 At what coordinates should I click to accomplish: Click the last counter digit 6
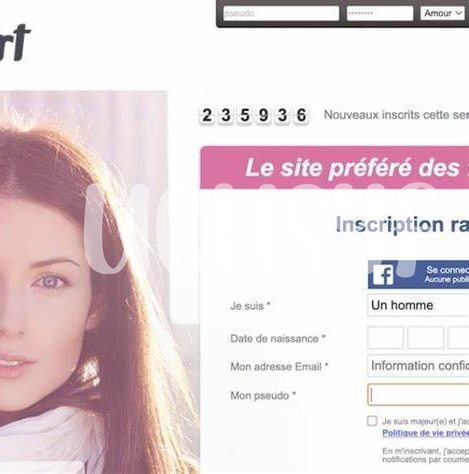tap(301, 115)
